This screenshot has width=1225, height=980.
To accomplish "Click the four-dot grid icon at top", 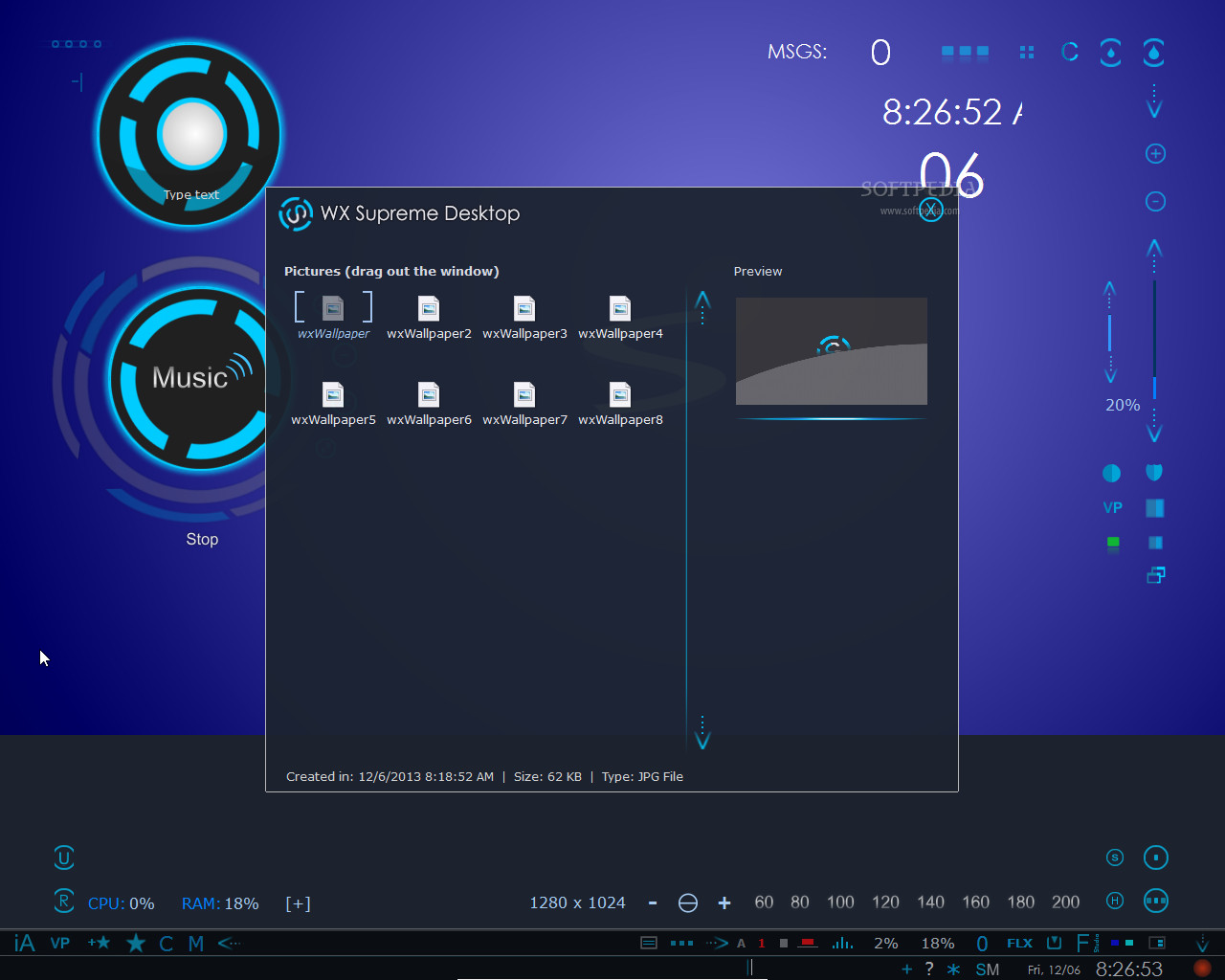I will 1027,53.
